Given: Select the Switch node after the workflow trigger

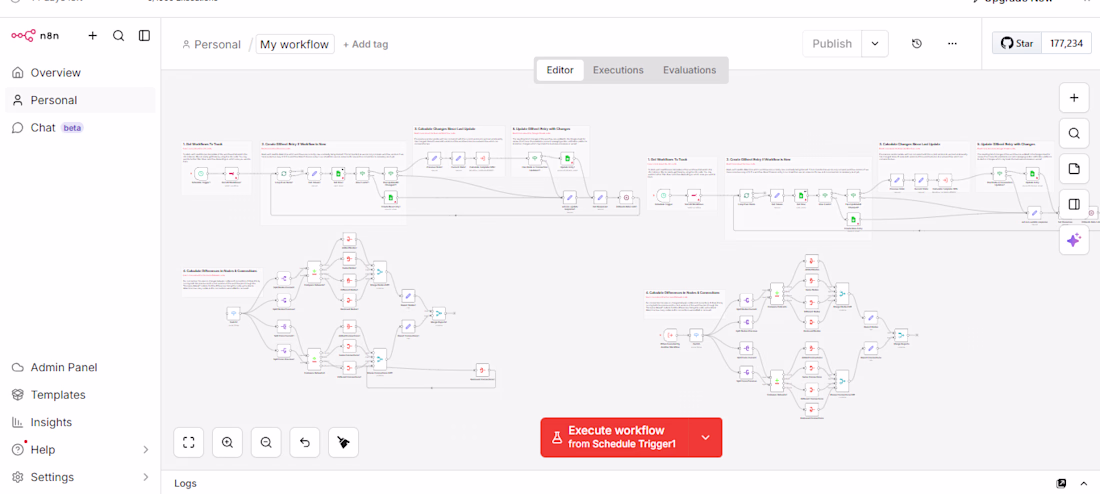Looking at the screenshot, I should pos(696,335).
